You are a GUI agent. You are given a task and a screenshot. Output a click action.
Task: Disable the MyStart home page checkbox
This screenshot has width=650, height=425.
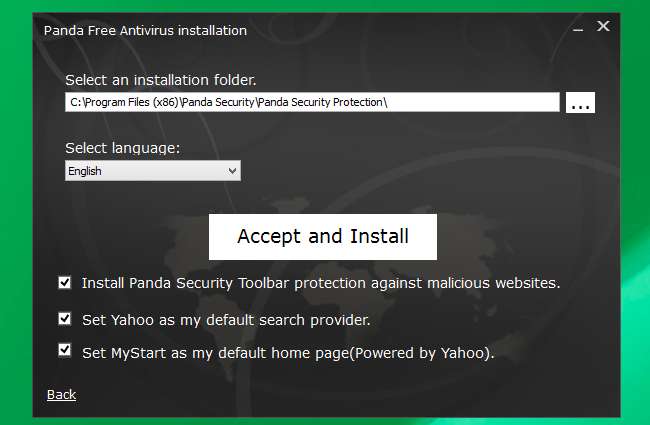point(65,350)
